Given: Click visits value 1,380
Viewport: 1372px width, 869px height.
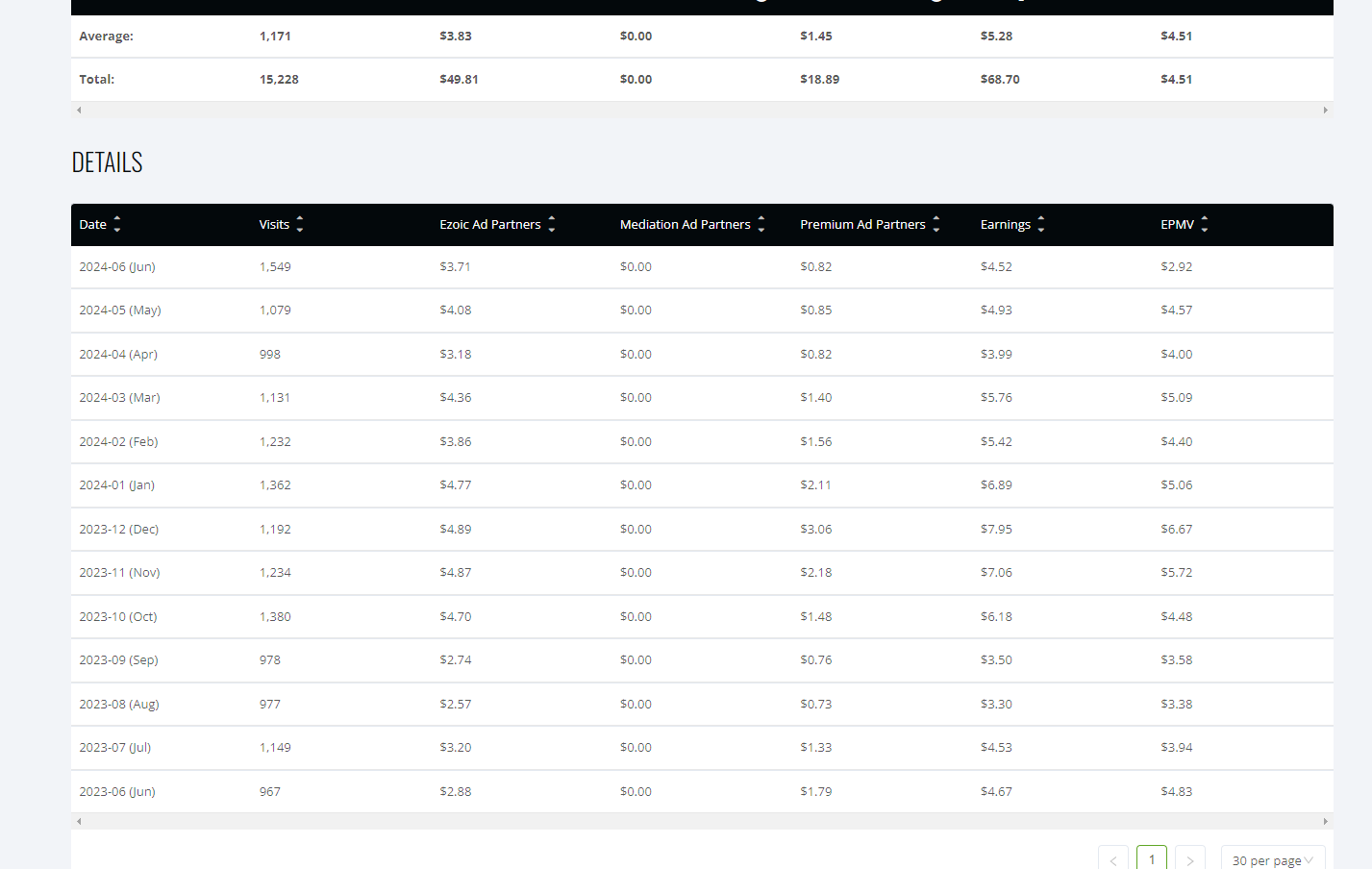Looking at the screenshot, I should click(275, 617).
